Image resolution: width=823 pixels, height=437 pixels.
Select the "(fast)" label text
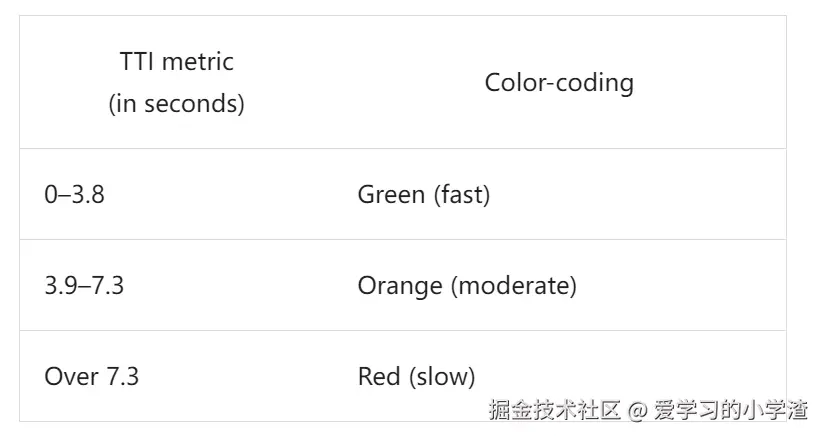pyautogui.click(x=462, y=195)
